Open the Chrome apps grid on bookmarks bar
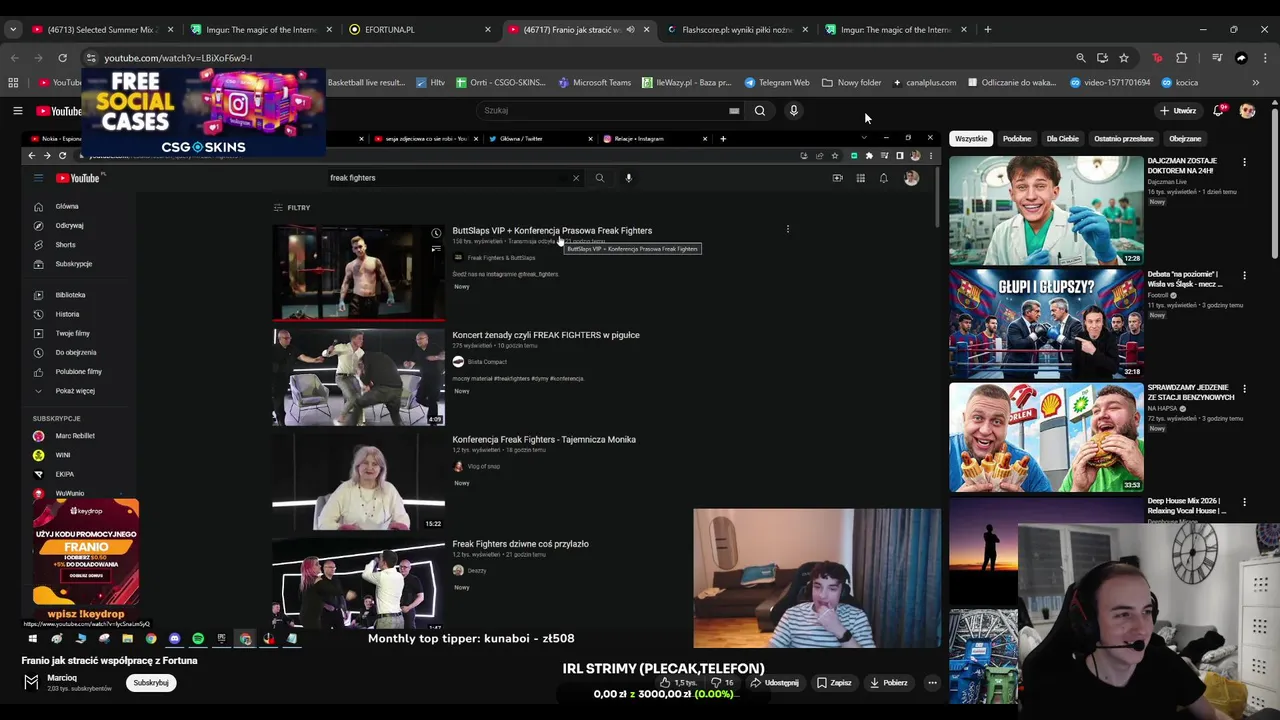 point(13,83)
